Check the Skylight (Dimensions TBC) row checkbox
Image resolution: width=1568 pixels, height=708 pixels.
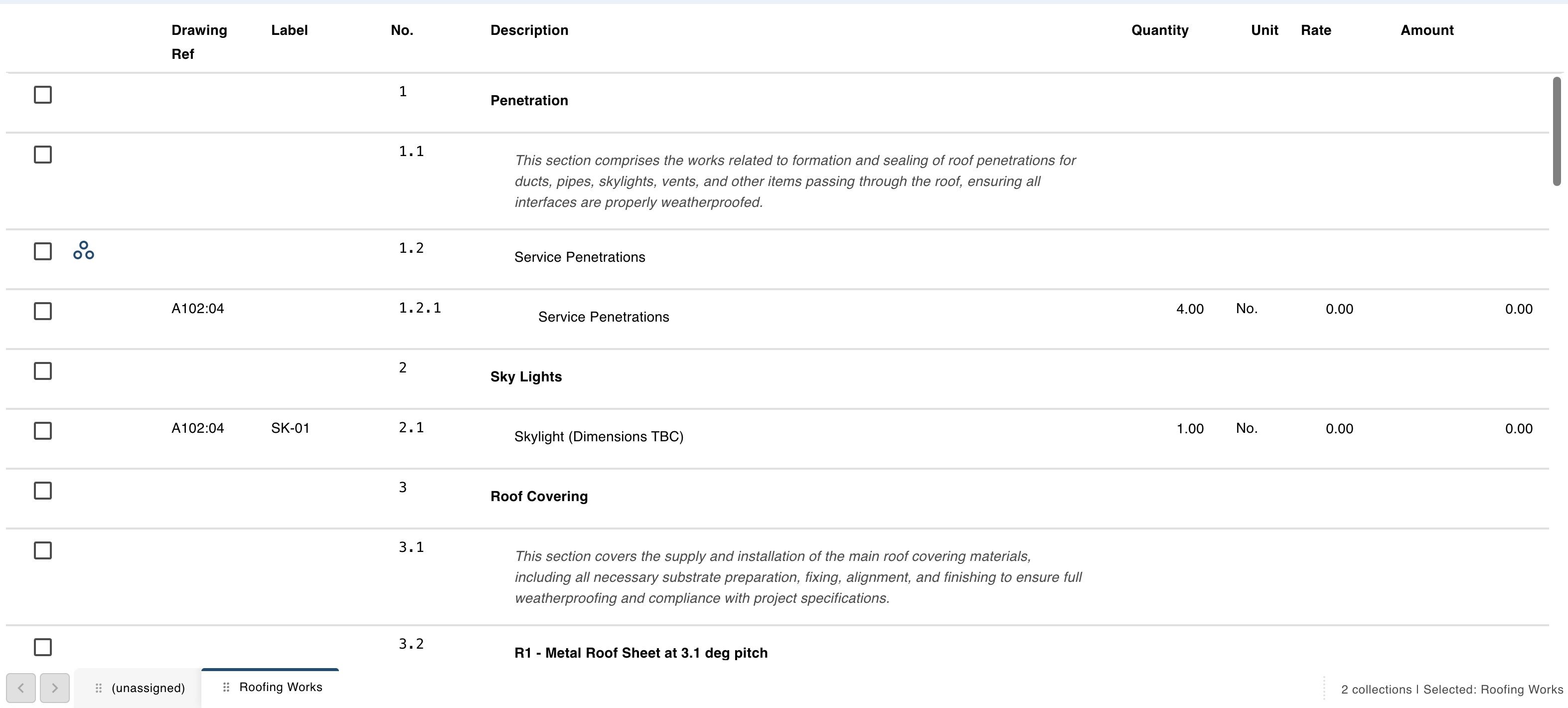coord(42,430)
